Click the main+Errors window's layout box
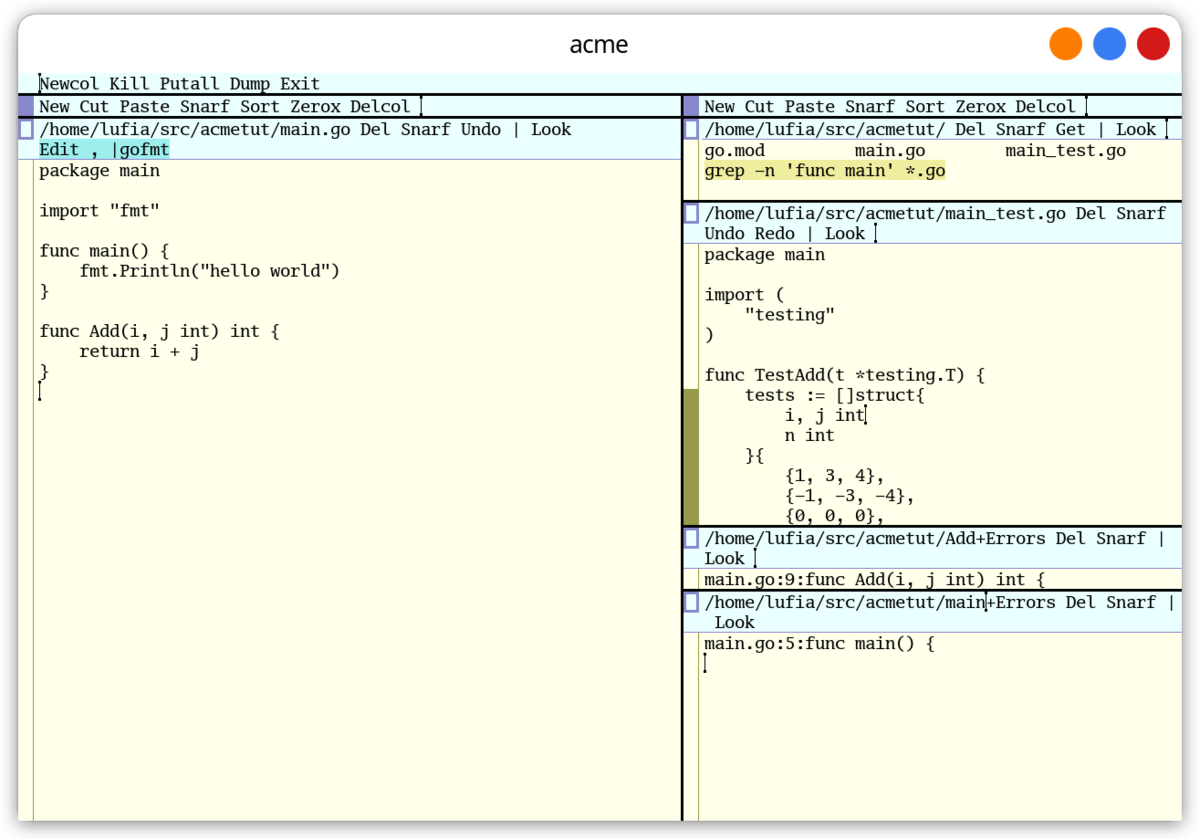Viewport: 1200px width, 839px height. [x=691, y=602]
